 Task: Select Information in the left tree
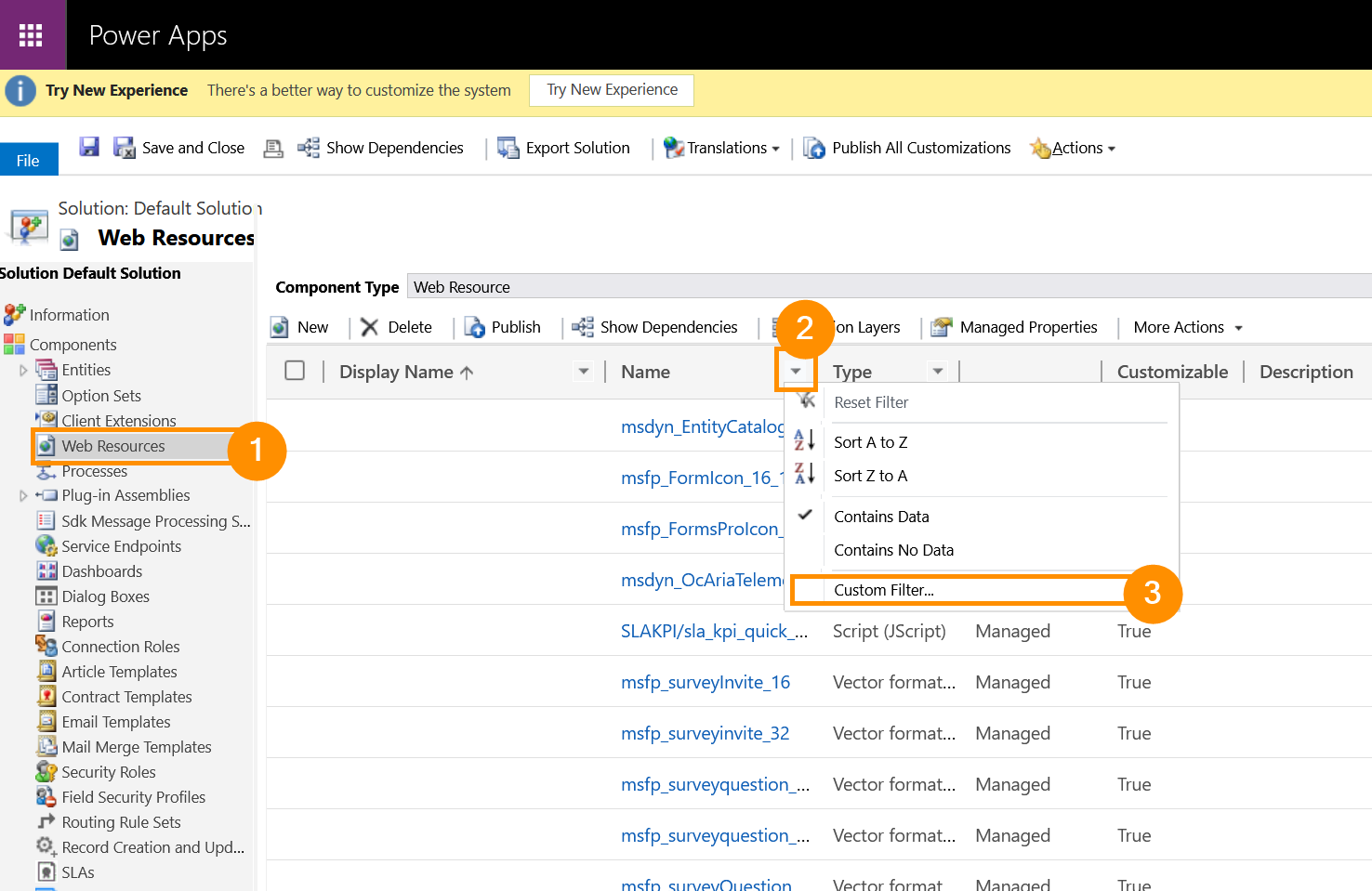tap(69, 315)
